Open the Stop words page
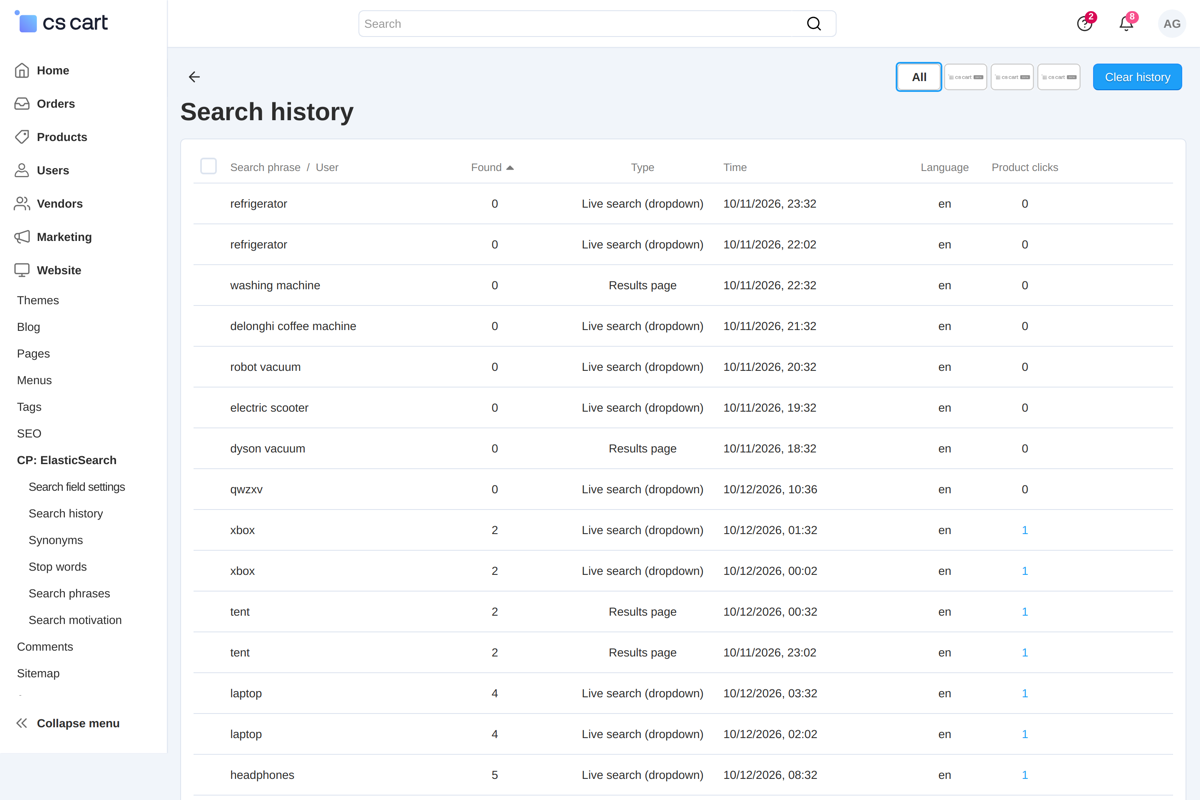 click(58, 567)
